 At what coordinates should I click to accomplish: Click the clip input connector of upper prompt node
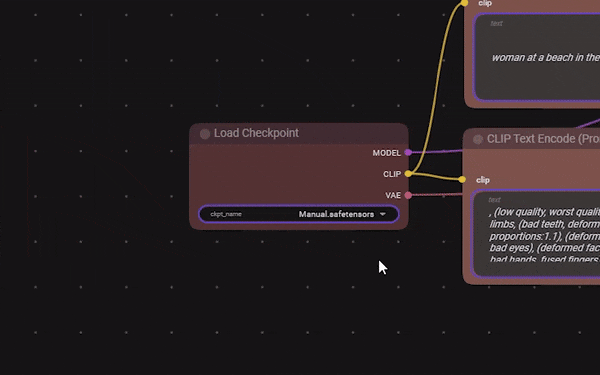(464, 3)
